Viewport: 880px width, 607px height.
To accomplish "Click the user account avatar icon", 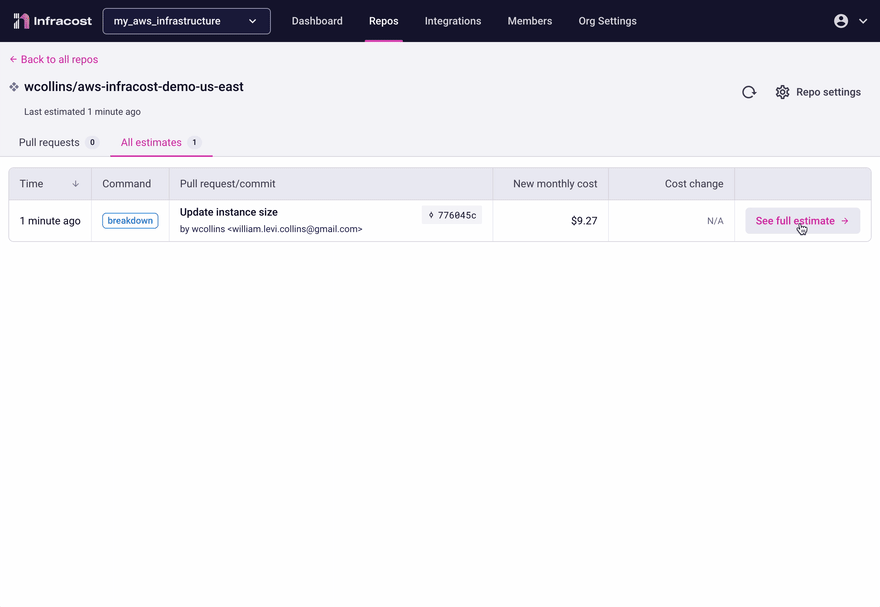I will 841,21.
